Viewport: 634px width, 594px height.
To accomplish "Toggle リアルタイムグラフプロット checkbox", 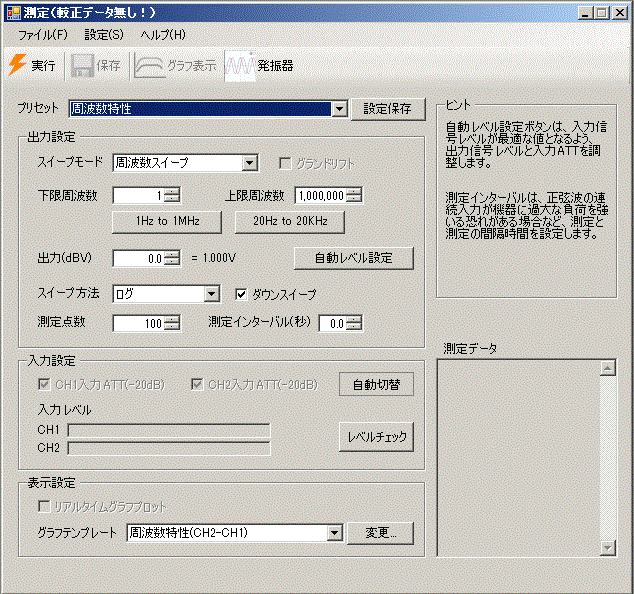I will (44, 506).
